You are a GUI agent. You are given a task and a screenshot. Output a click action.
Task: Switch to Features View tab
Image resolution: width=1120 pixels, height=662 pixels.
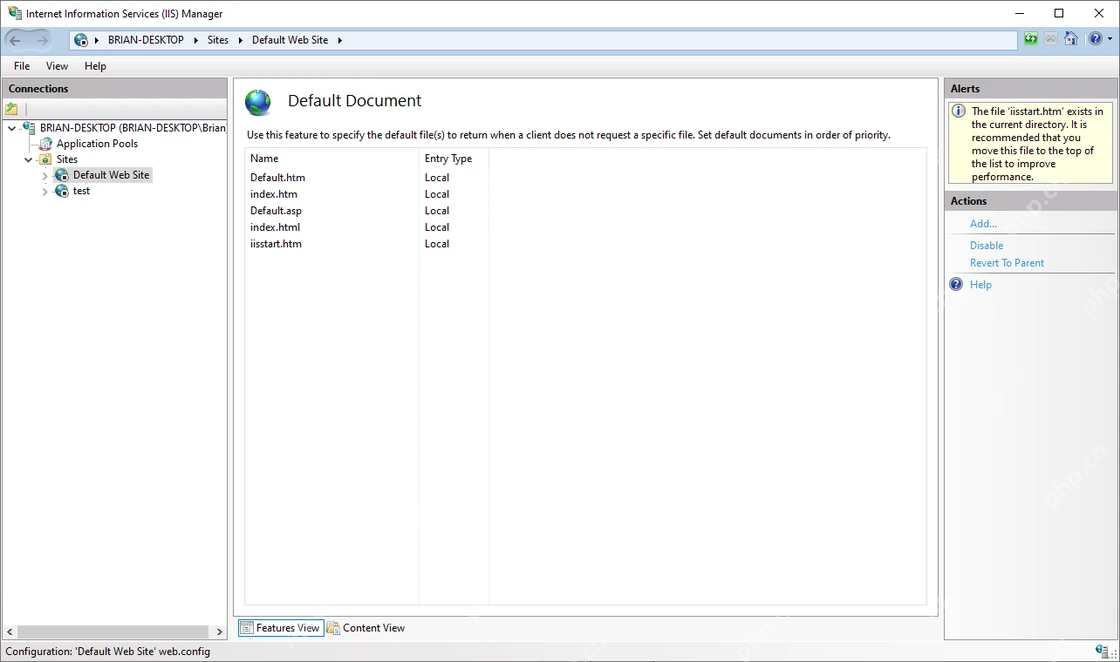click(x=281, y=628)
